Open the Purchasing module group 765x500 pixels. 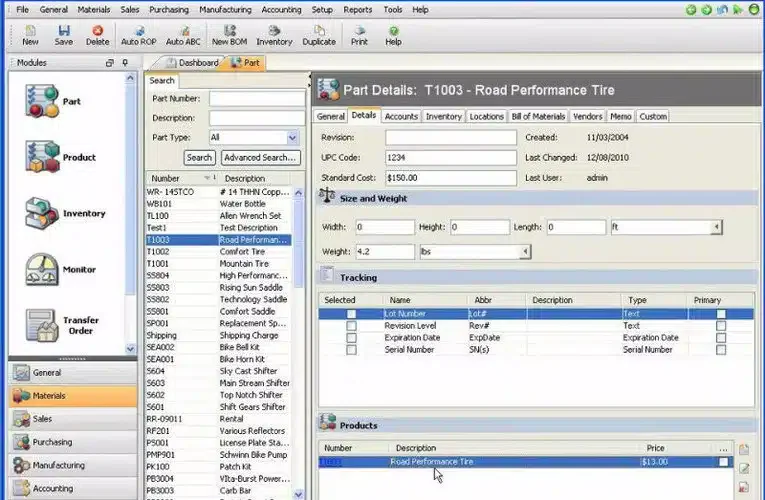click(73, 442)
